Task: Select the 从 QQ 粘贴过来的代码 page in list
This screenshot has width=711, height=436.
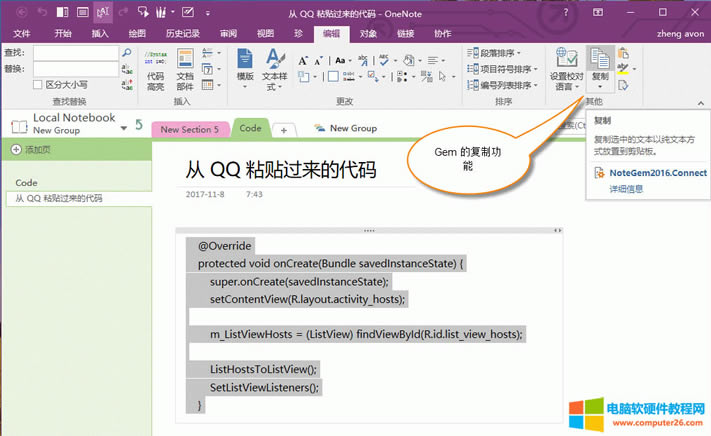Action: point(60,198)
